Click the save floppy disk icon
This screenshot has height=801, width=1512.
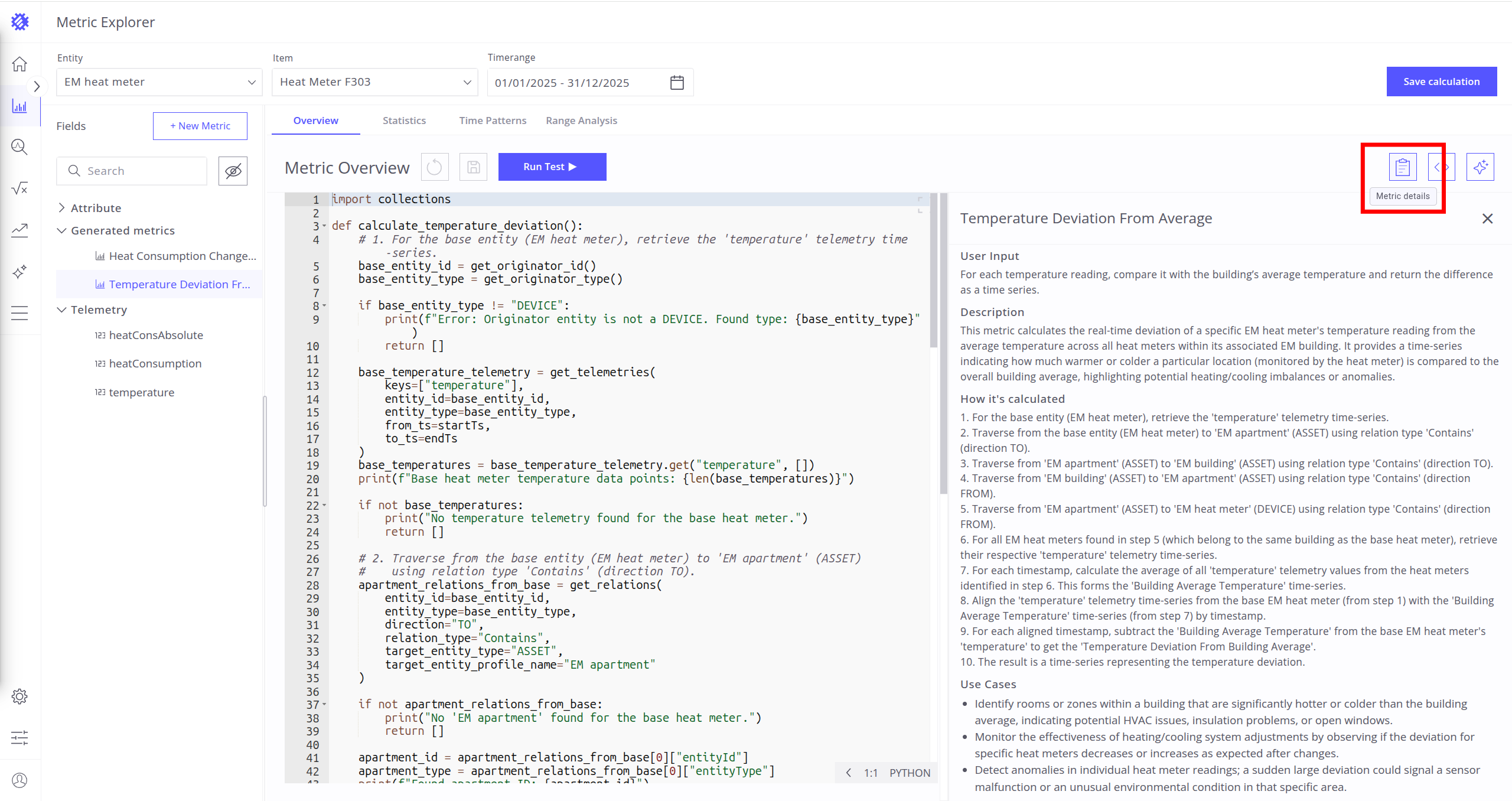473,167
